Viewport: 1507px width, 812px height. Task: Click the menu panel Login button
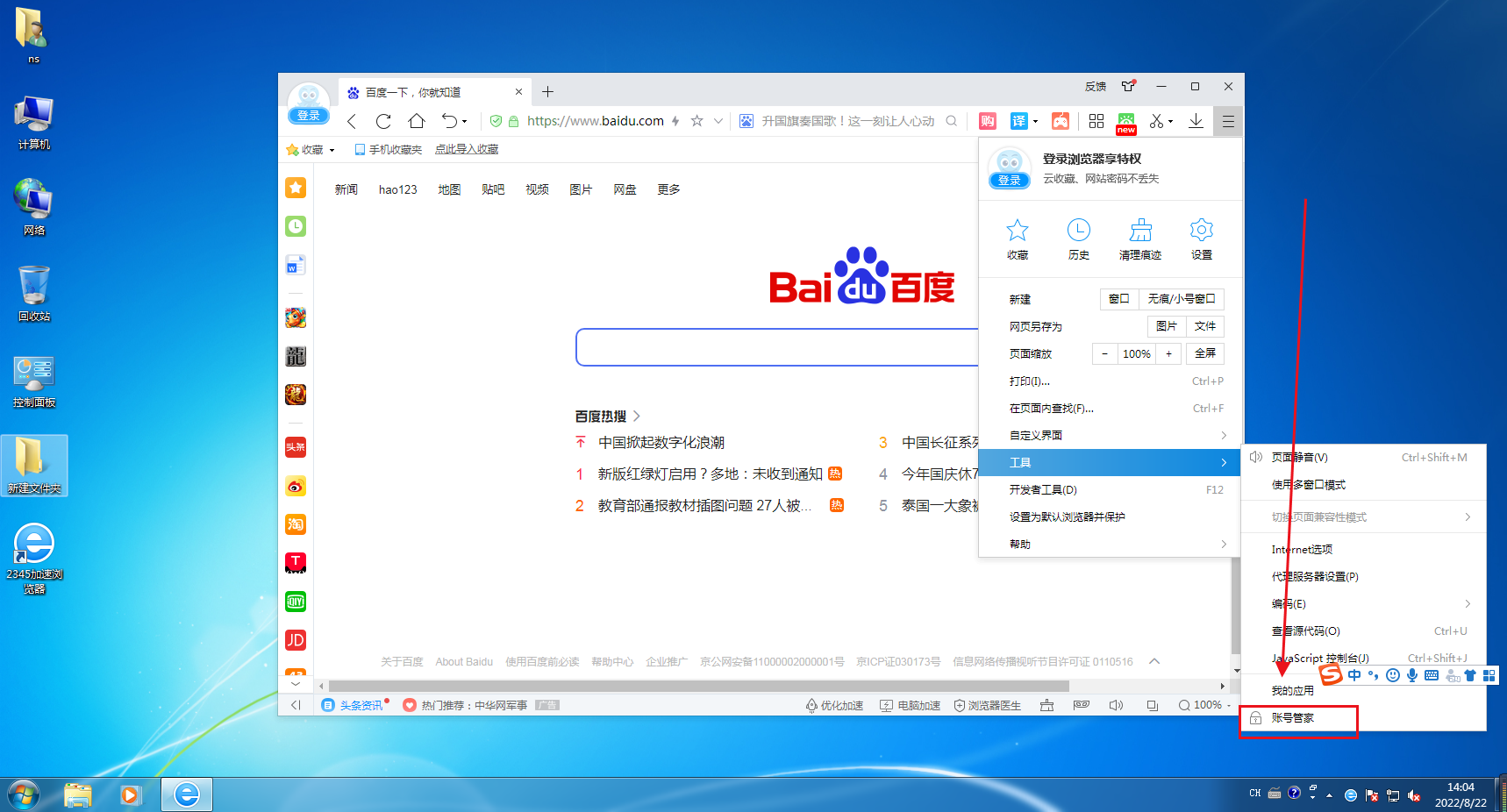[1010, 180]
